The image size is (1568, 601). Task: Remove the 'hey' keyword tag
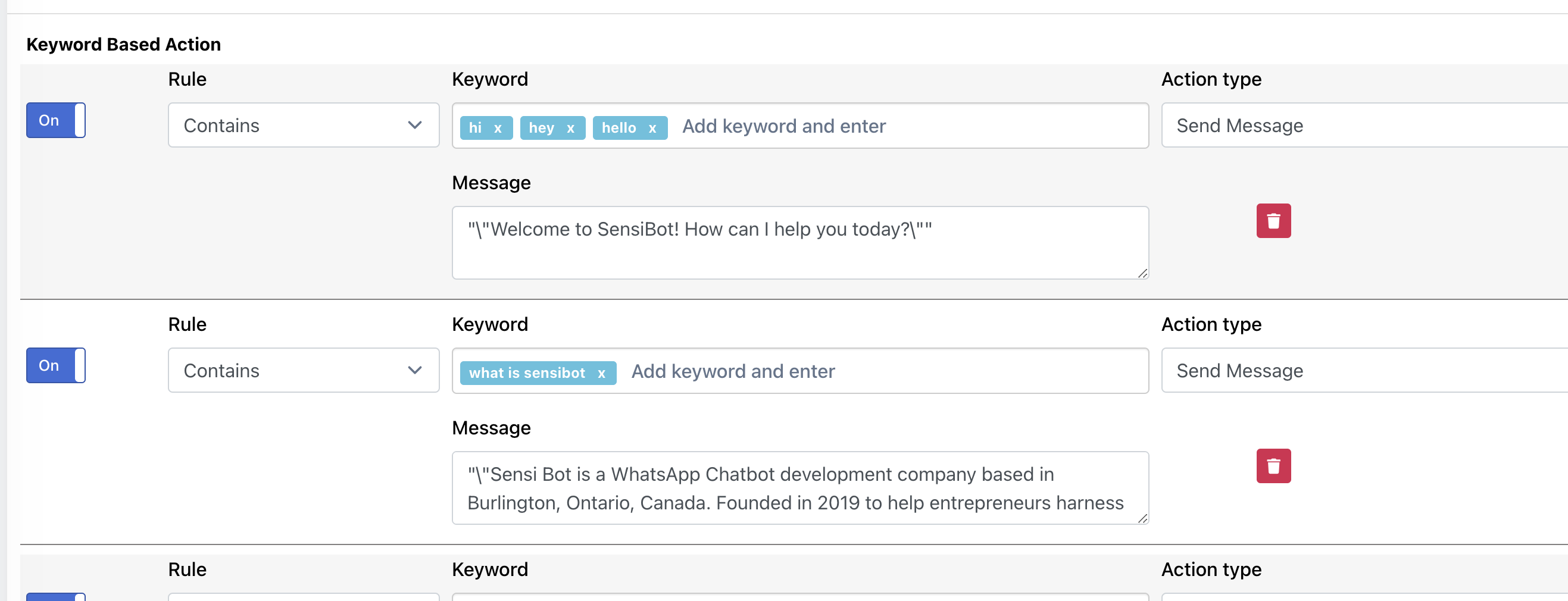tap(570, 128)
